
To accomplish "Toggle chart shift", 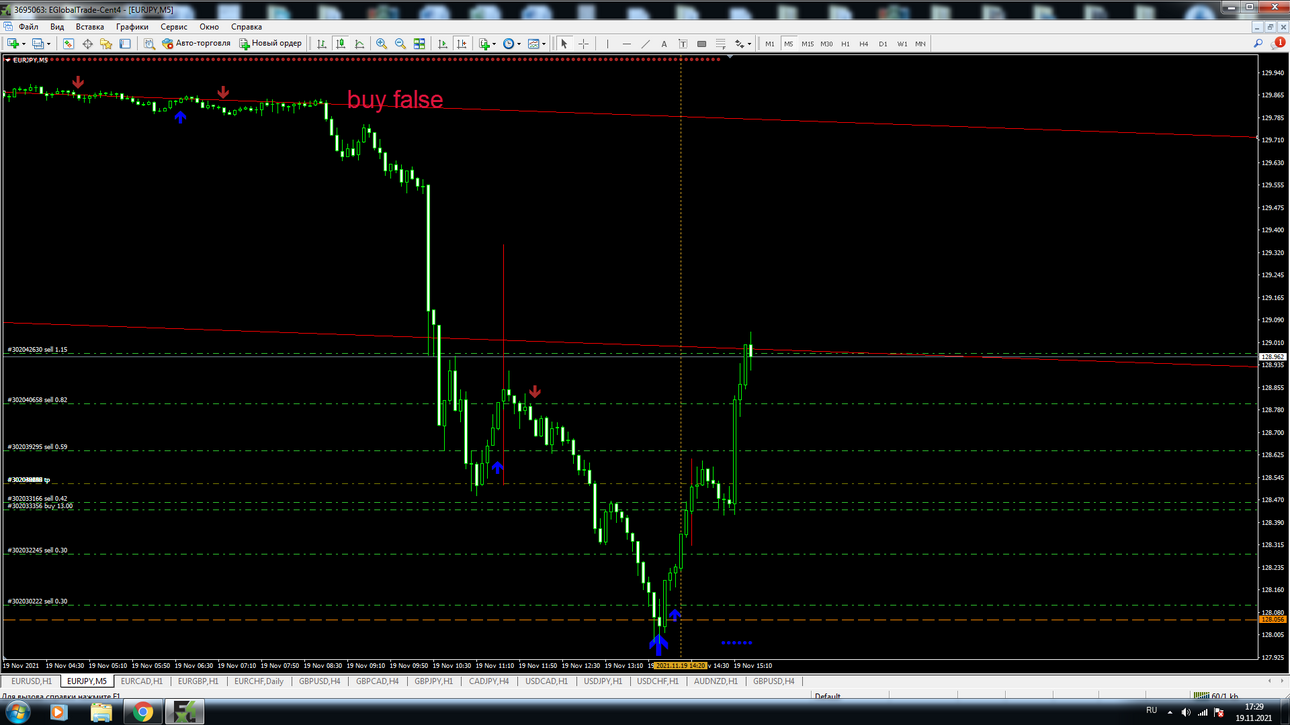I will tap(461, 44).
